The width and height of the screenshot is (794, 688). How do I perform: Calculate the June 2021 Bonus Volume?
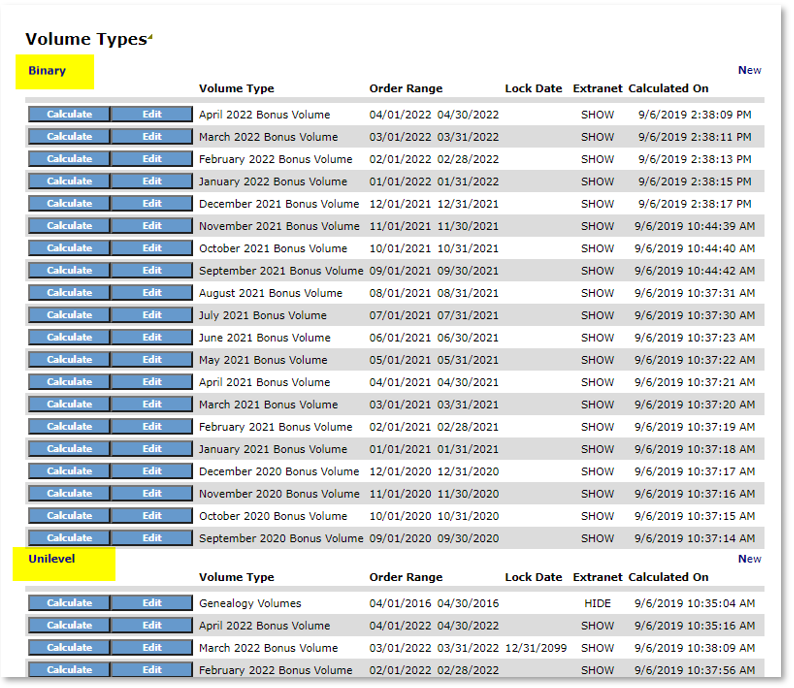tap(69, 338)
